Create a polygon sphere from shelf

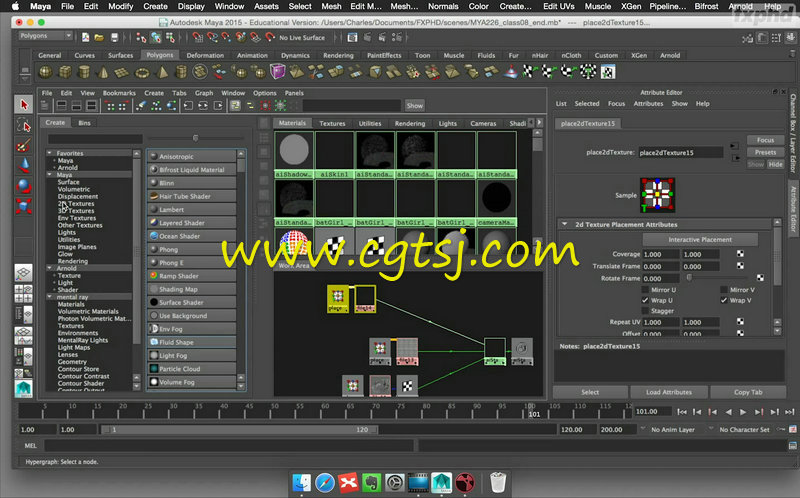point(46,72)
